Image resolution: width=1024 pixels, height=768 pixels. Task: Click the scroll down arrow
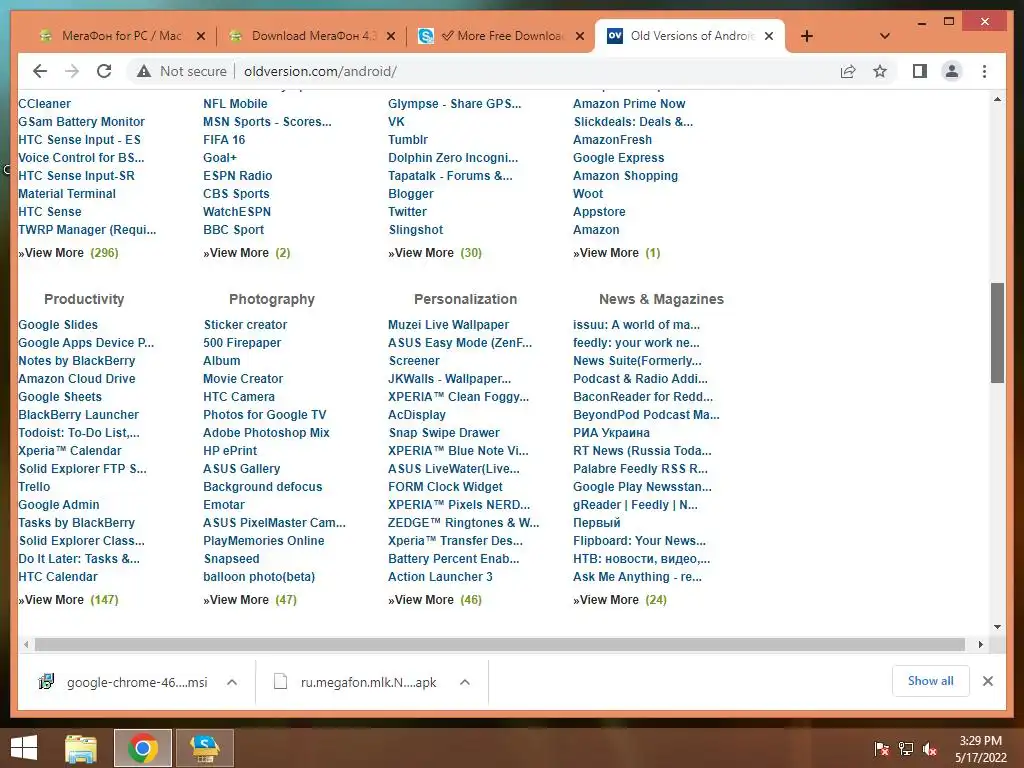[x=997, y=627]
